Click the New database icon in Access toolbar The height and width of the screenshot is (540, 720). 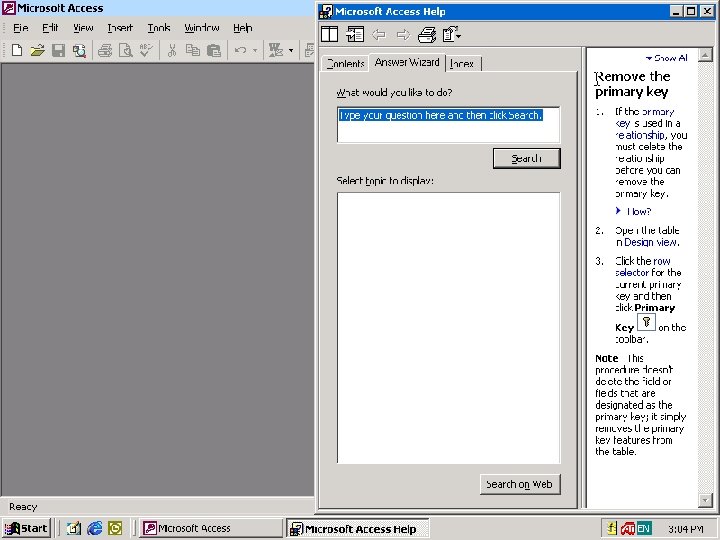pos(17,50)
